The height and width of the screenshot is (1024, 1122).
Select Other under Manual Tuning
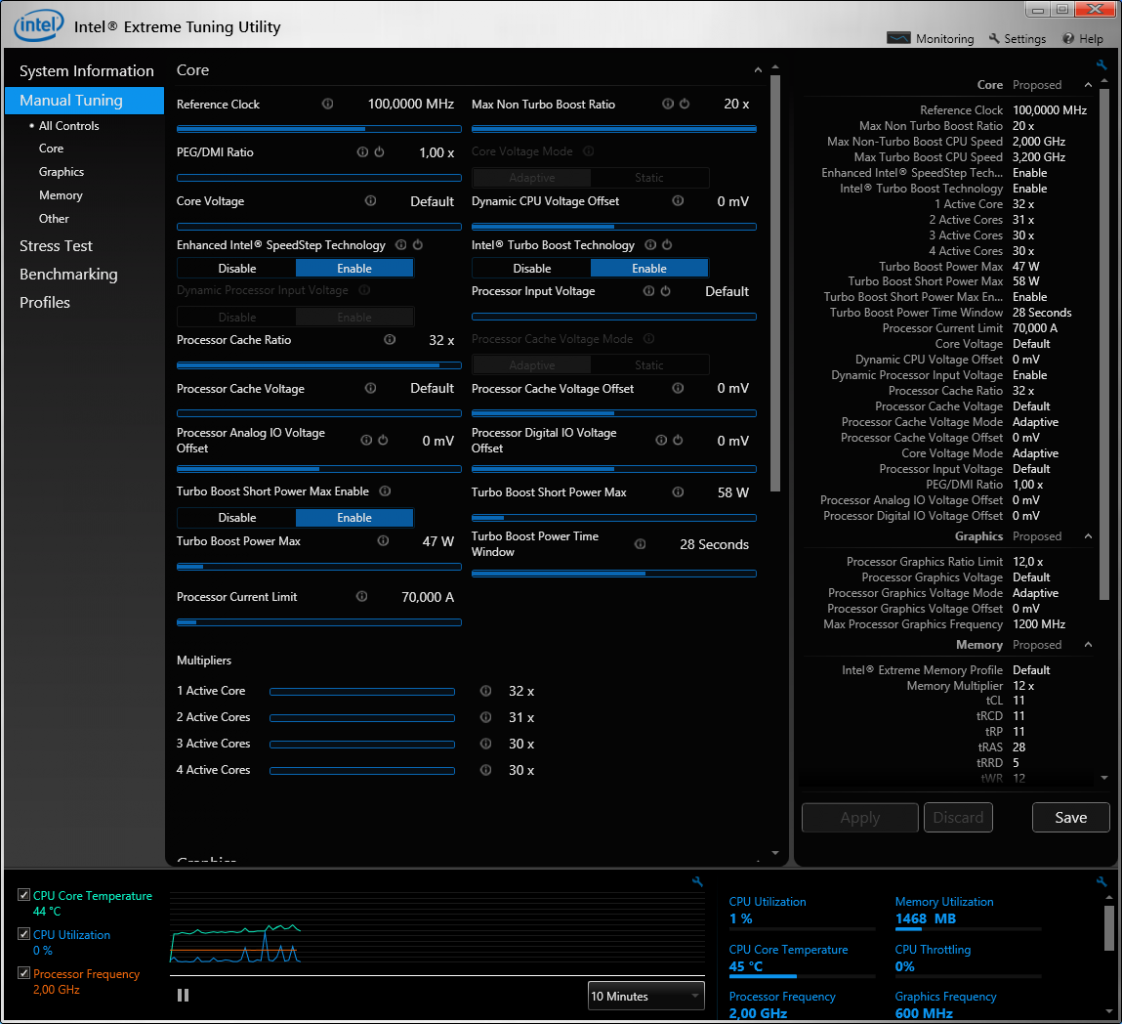coord(54,219)
